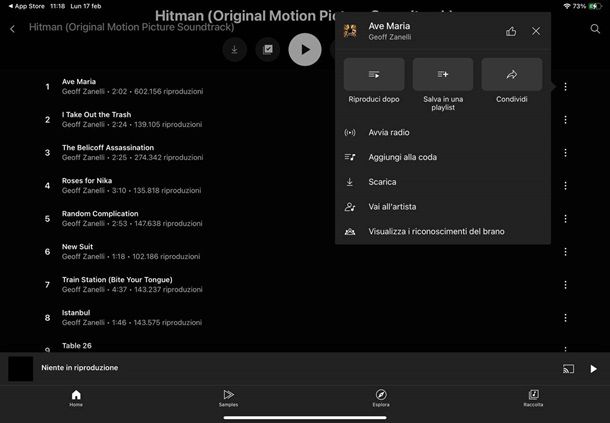Open search with the magnifier icon
Viewport: 610px width, 423px height.
(x=595, y=29)
